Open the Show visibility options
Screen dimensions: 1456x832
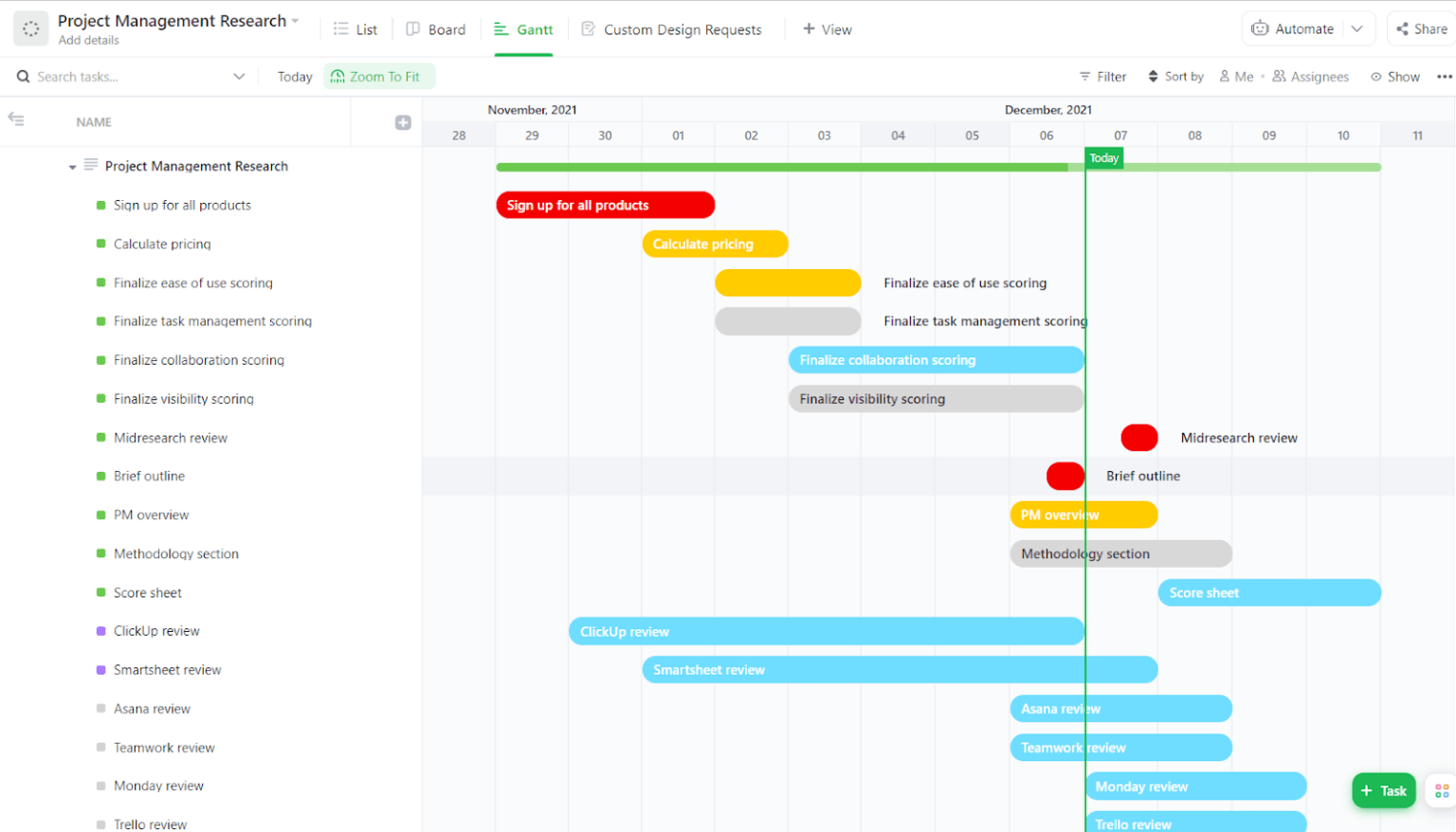click(1394, 76)
